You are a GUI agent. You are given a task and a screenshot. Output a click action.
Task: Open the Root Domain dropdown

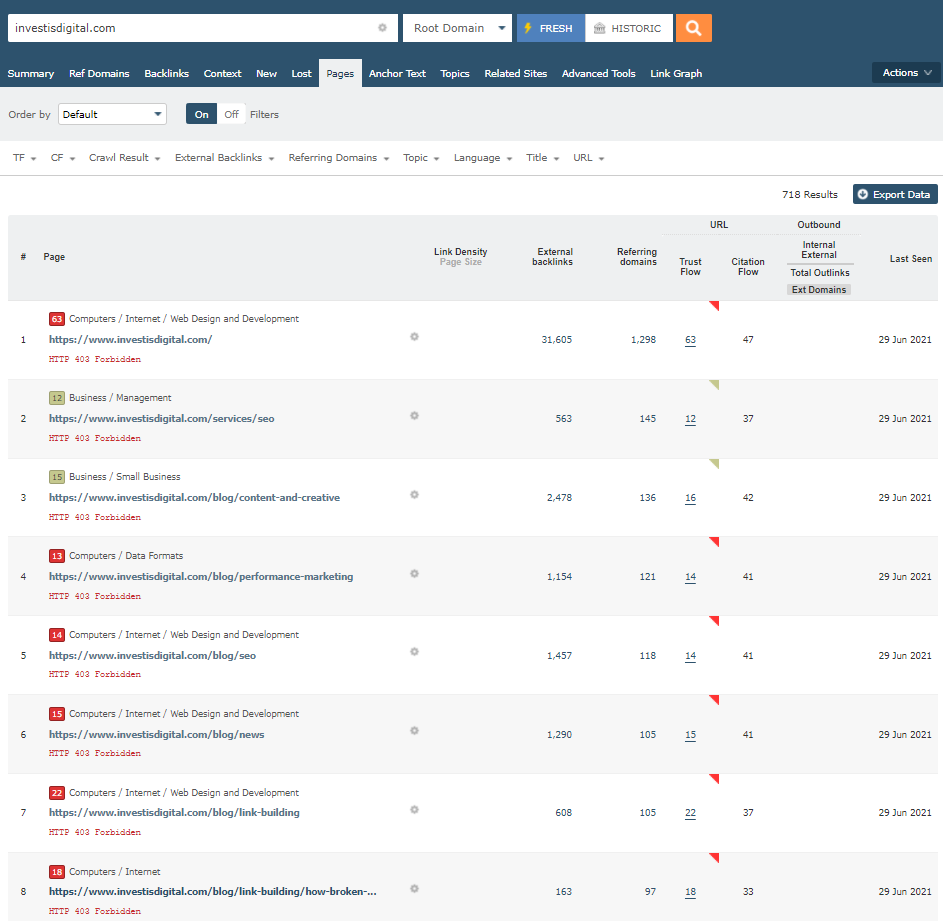pos(457,28)
